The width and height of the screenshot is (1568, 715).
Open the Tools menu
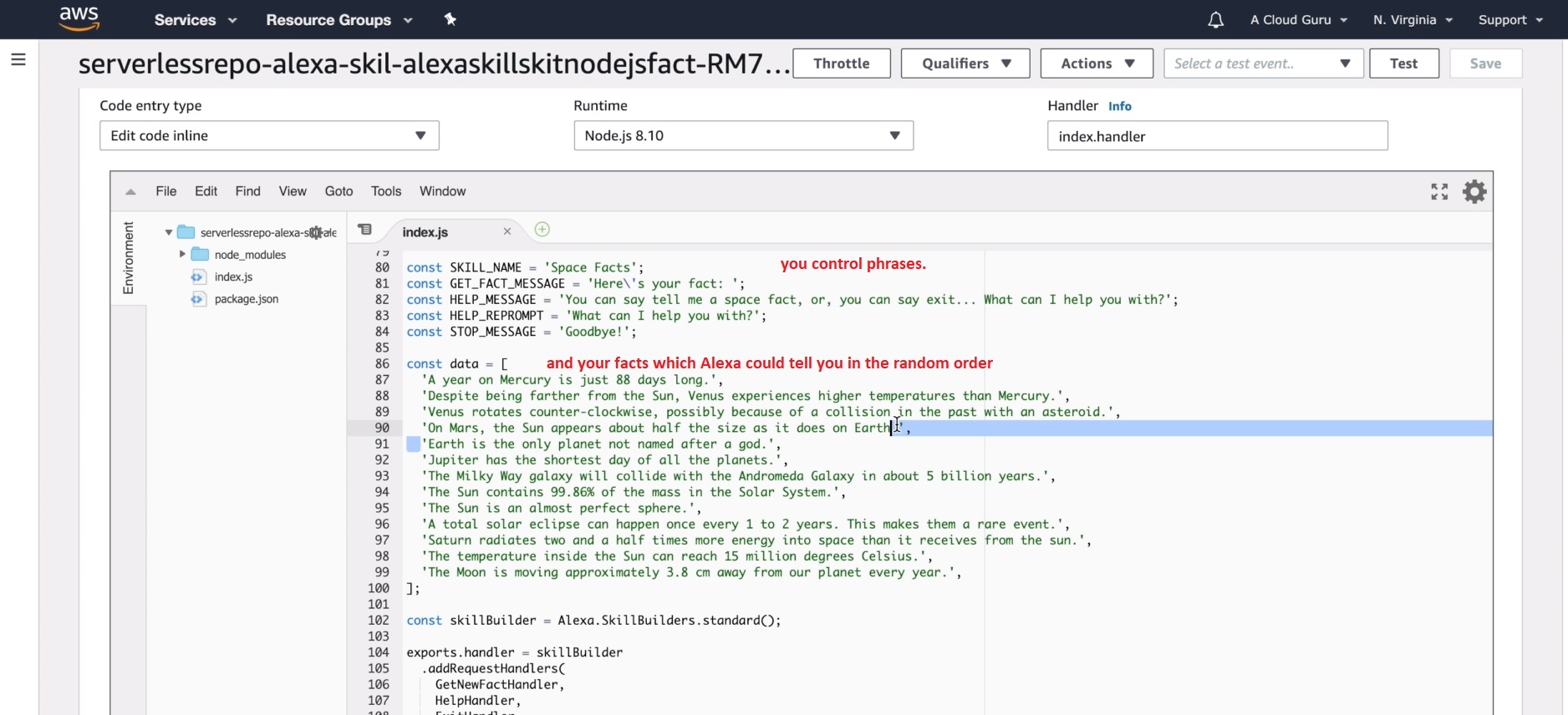[x=386, y=191]
